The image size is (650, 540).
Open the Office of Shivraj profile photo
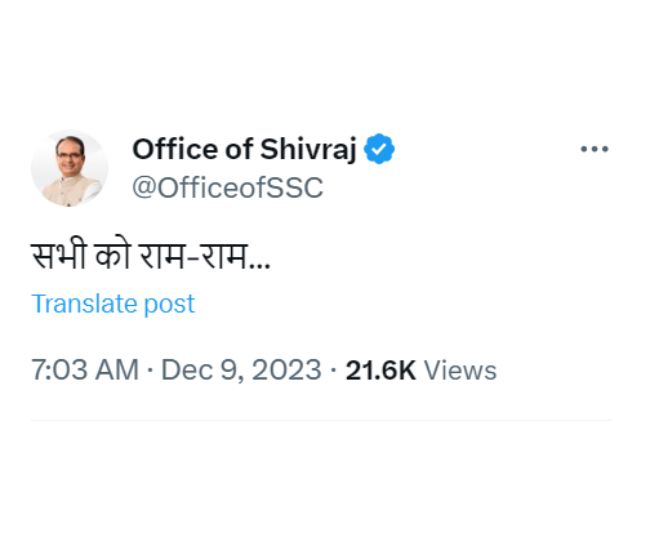pos(69,168)
